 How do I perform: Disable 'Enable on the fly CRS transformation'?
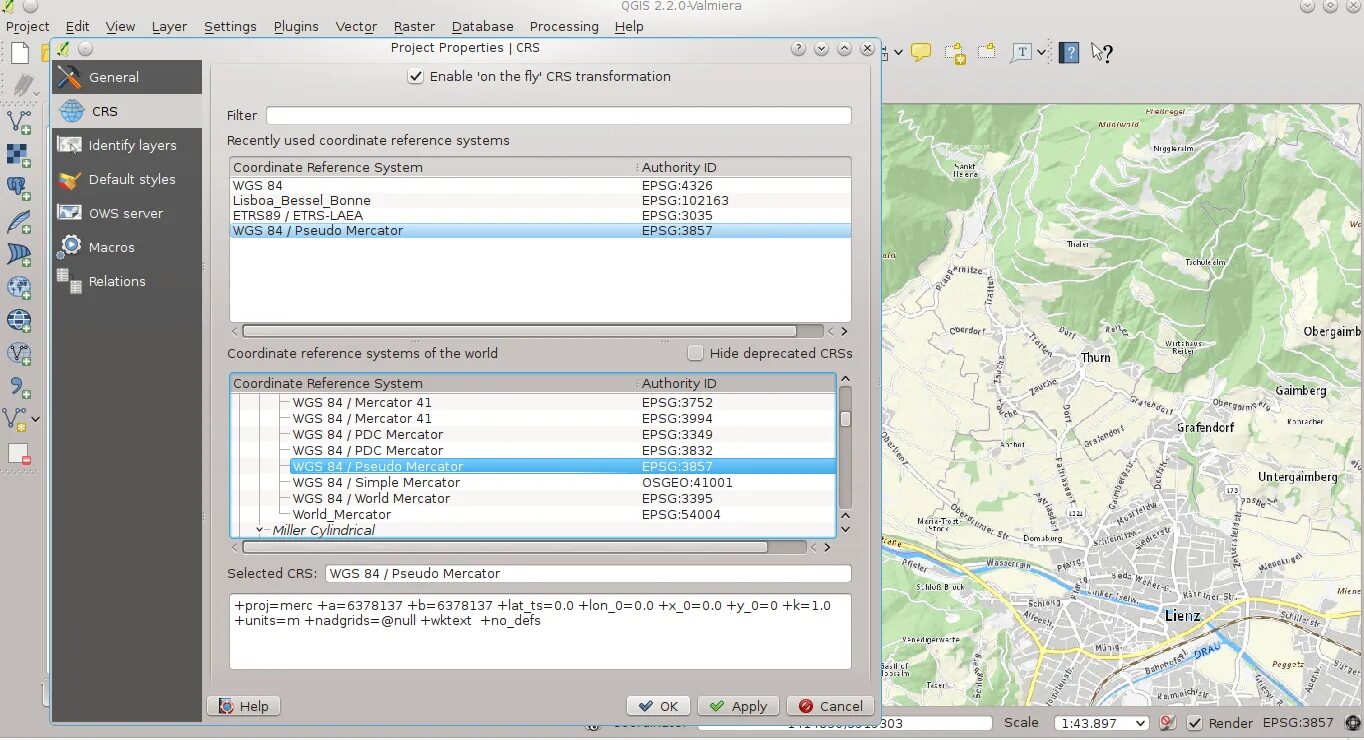[x=416, y=76]
